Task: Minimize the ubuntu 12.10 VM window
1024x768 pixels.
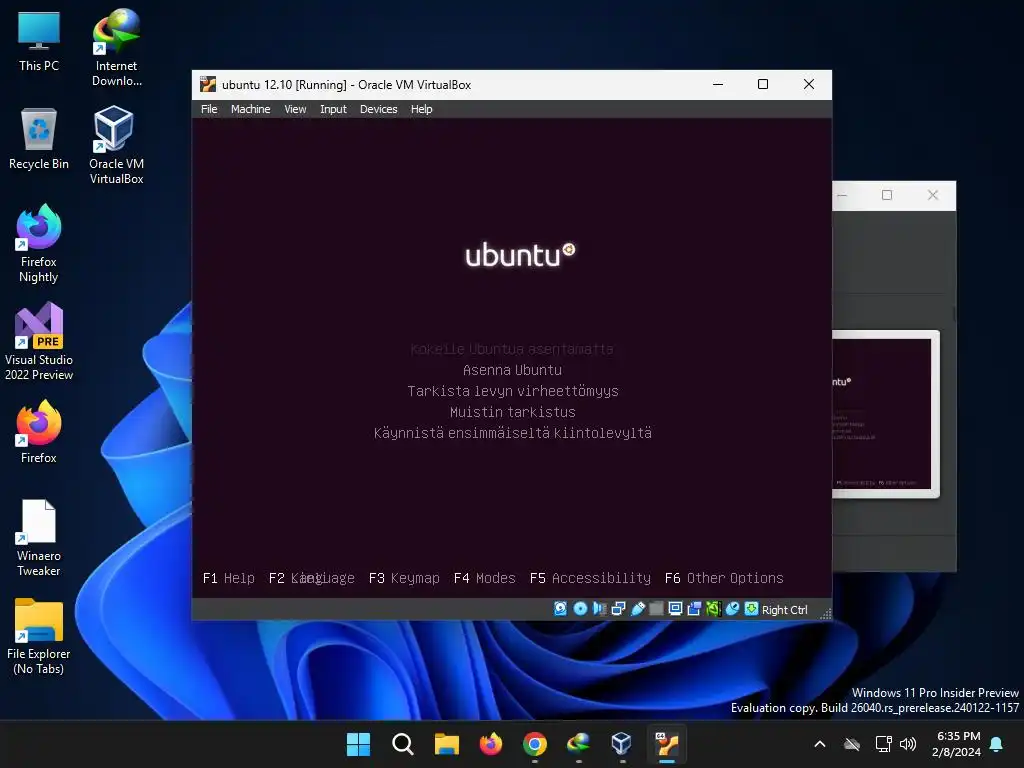Action: [x=718, y=84]
